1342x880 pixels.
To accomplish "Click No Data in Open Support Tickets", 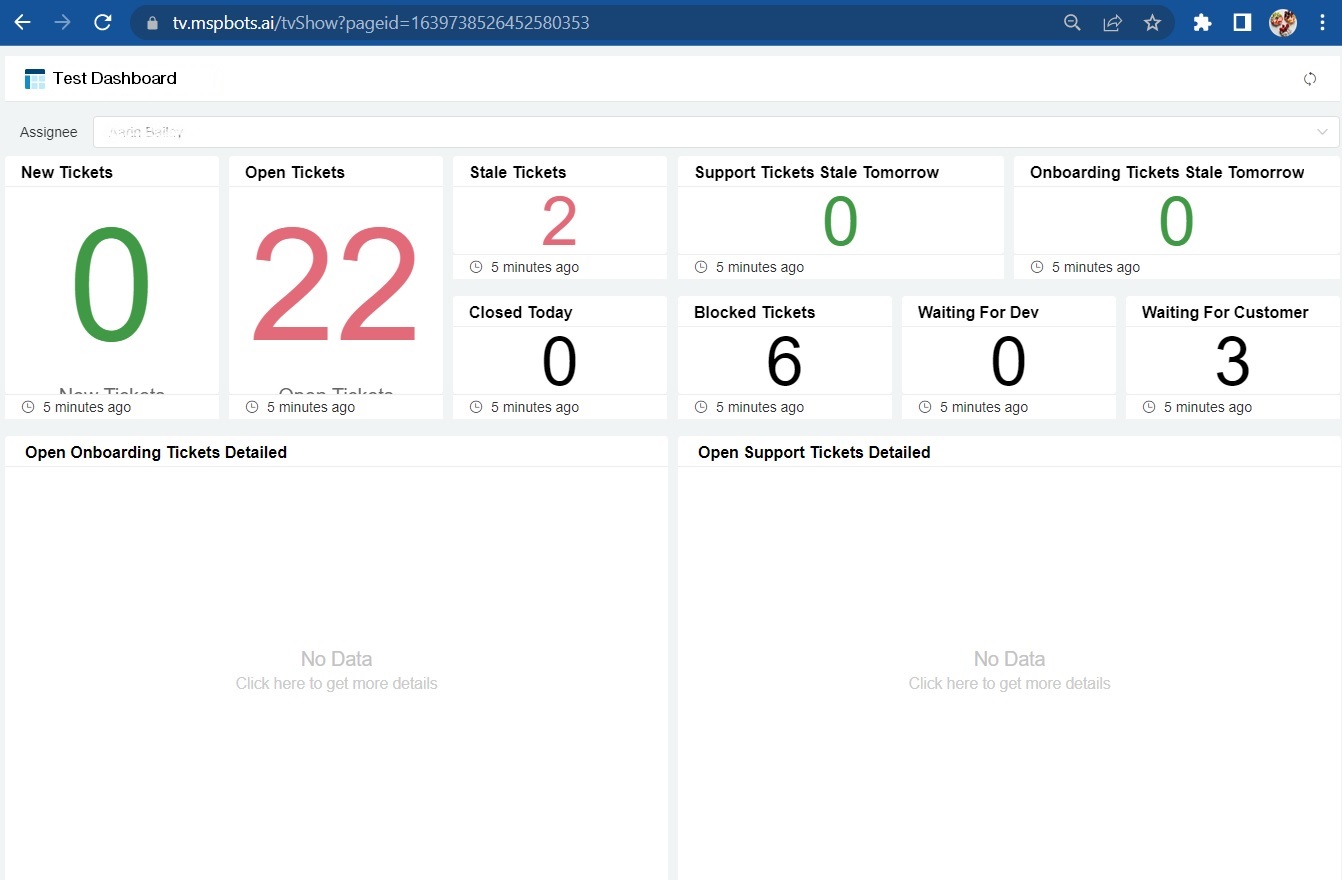I will pyautogui.click(x=1009, y=660).
